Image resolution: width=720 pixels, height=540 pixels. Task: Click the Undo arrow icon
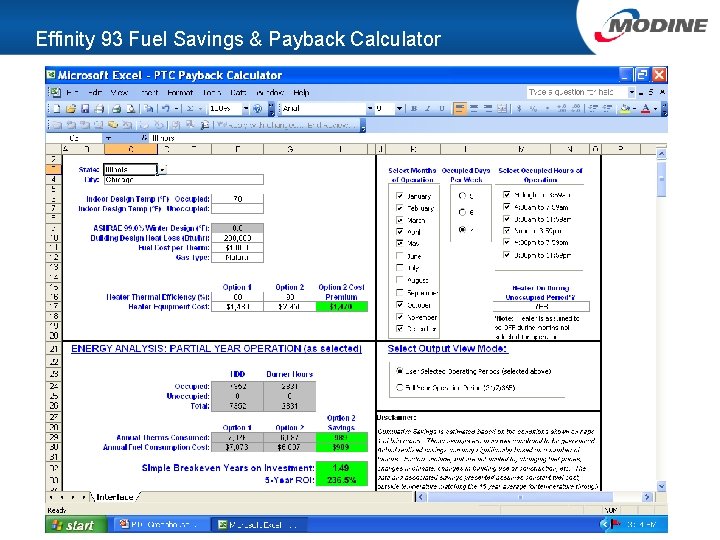[x=166, y=109]
